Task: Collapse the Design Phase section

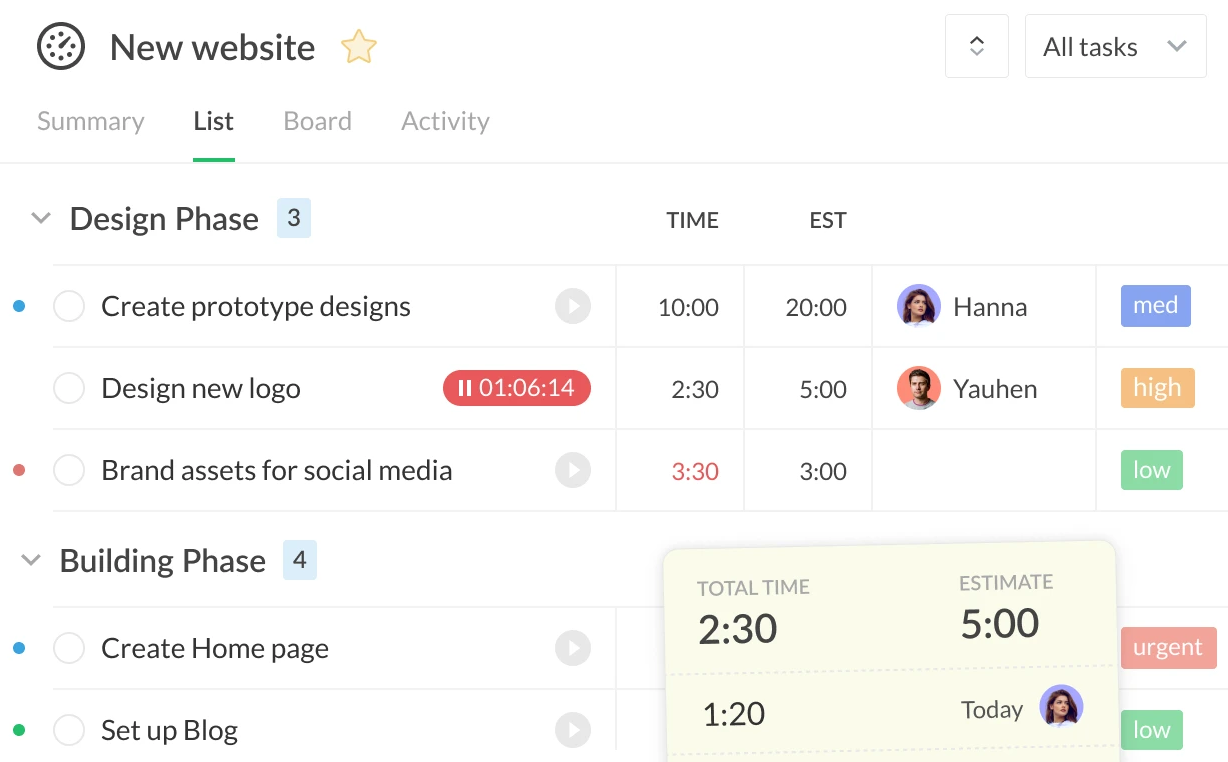Action: coord(41,218)
